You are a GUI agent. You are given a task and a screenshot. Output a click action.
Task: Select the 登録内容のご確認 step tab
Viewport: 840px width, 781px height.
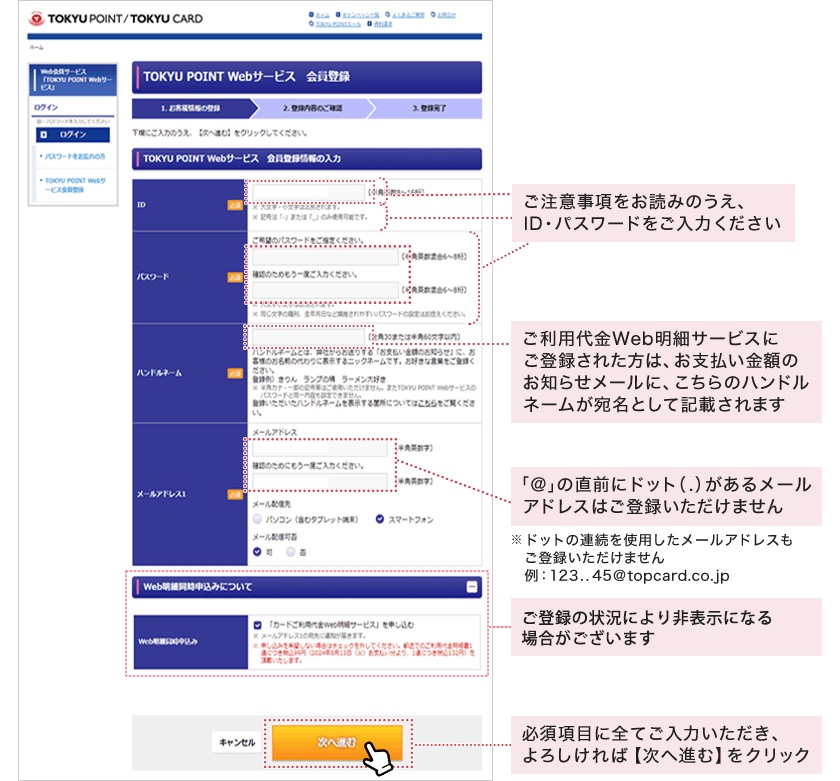tap(314, 106)
